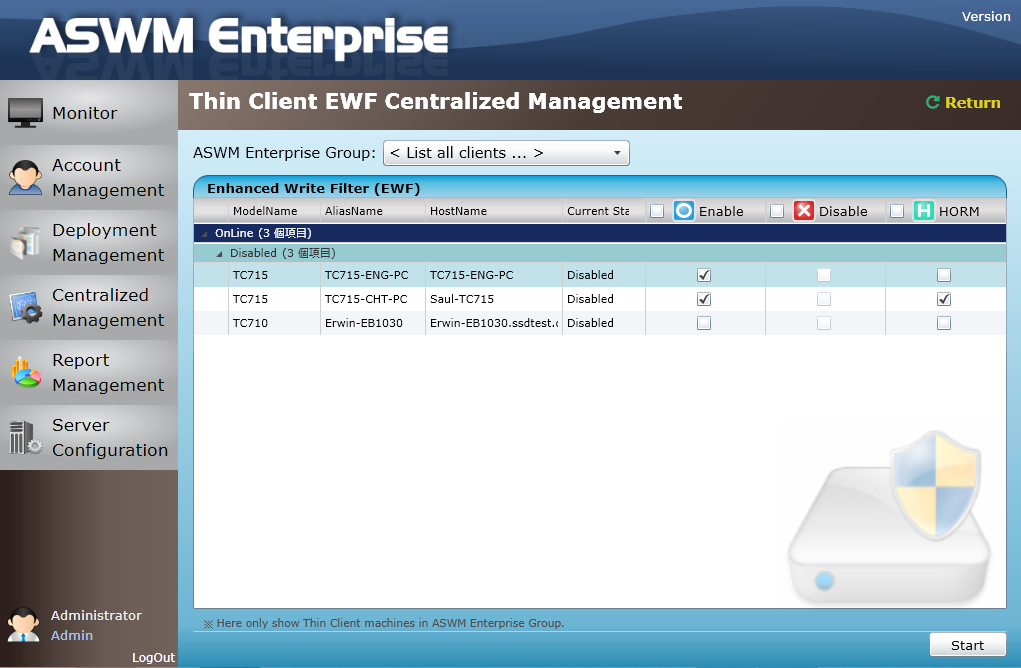The height and width of the screenshot is (668, 1021).
Task: Tick the Enable column header checkbox
Action: coord(657,211)
